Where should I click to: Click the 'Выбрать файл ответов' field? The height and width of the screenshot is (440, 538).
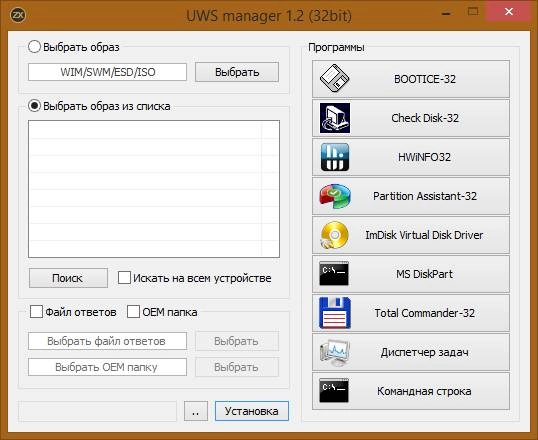point(107,341)
